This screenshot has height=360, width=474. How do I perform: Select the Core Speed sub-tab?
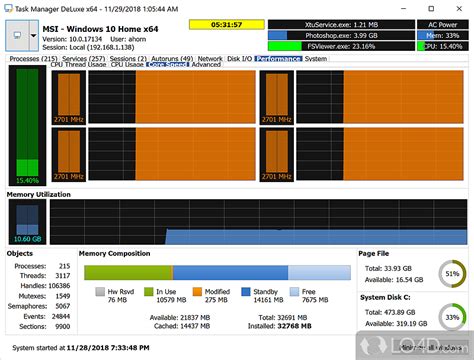(x=168, y=65)
